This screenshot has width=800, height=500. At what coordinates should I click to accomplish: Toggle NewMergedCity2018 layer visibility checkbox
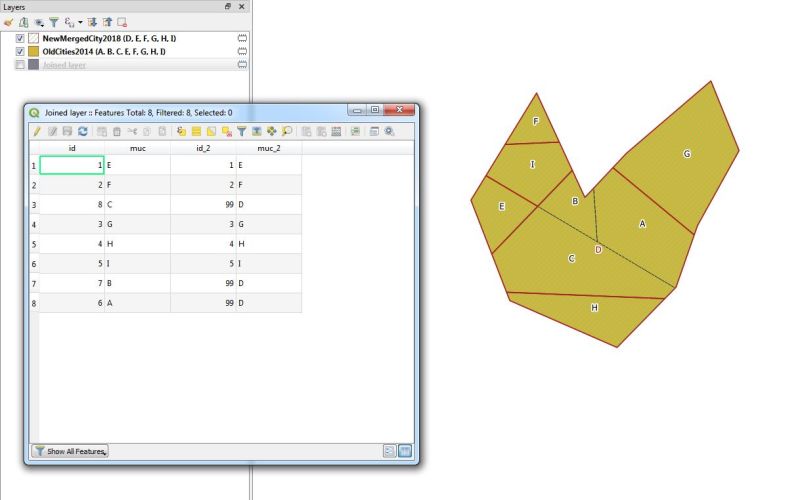tap(20, 38)
